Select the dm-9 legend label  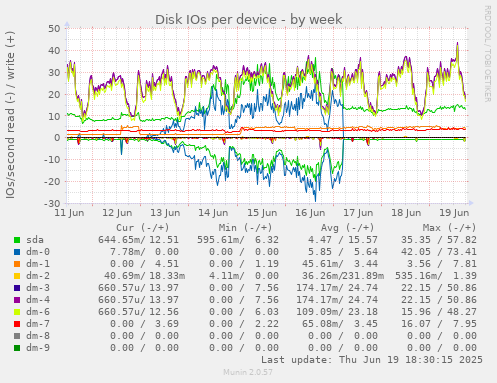(x=38, y=348)
